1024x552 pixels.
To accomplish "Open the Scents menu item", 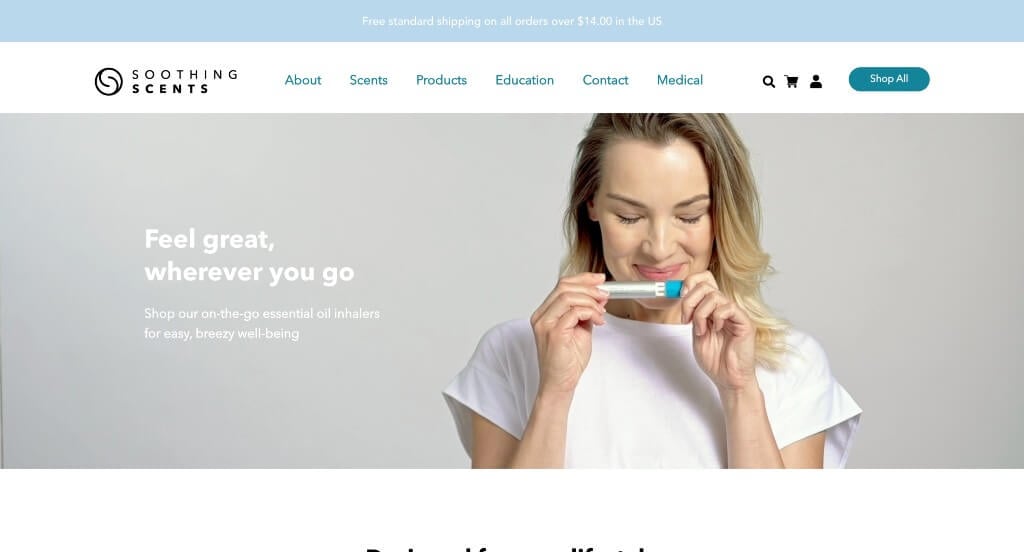I will point(368,80).
